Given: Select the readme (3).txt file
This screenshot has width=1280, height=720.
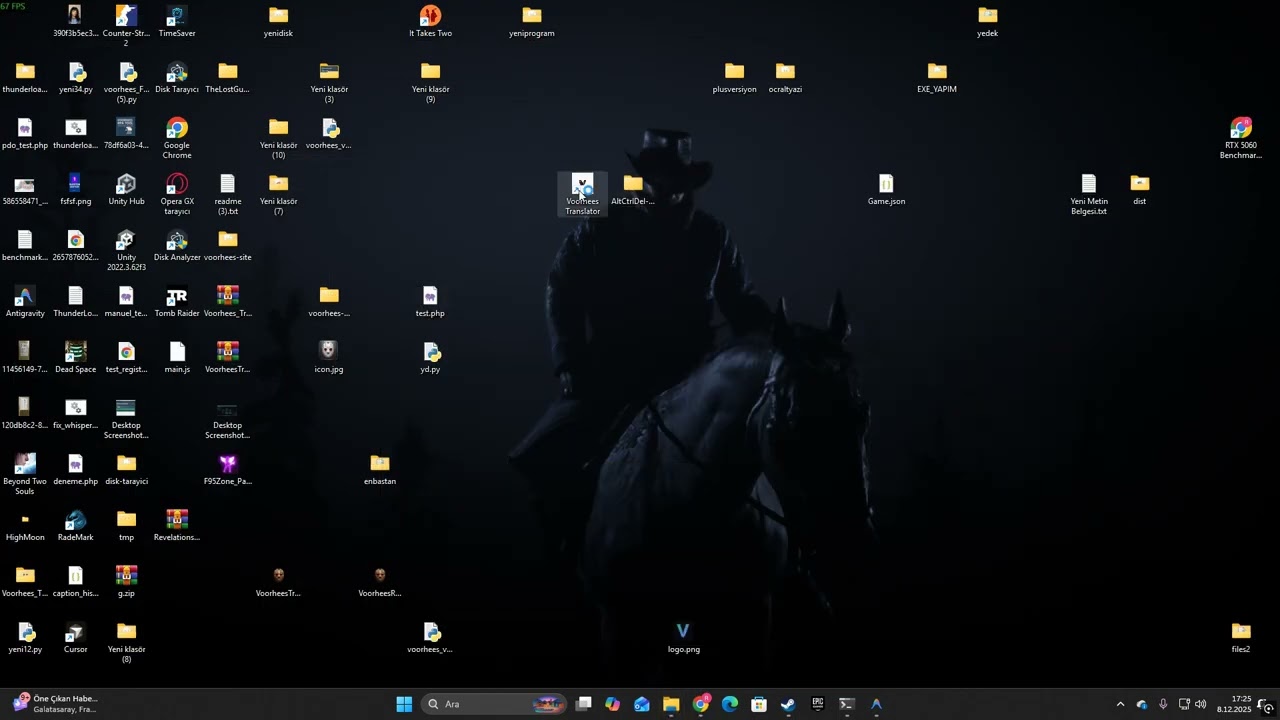Looking at the screenshot, I should coord(228,194).
